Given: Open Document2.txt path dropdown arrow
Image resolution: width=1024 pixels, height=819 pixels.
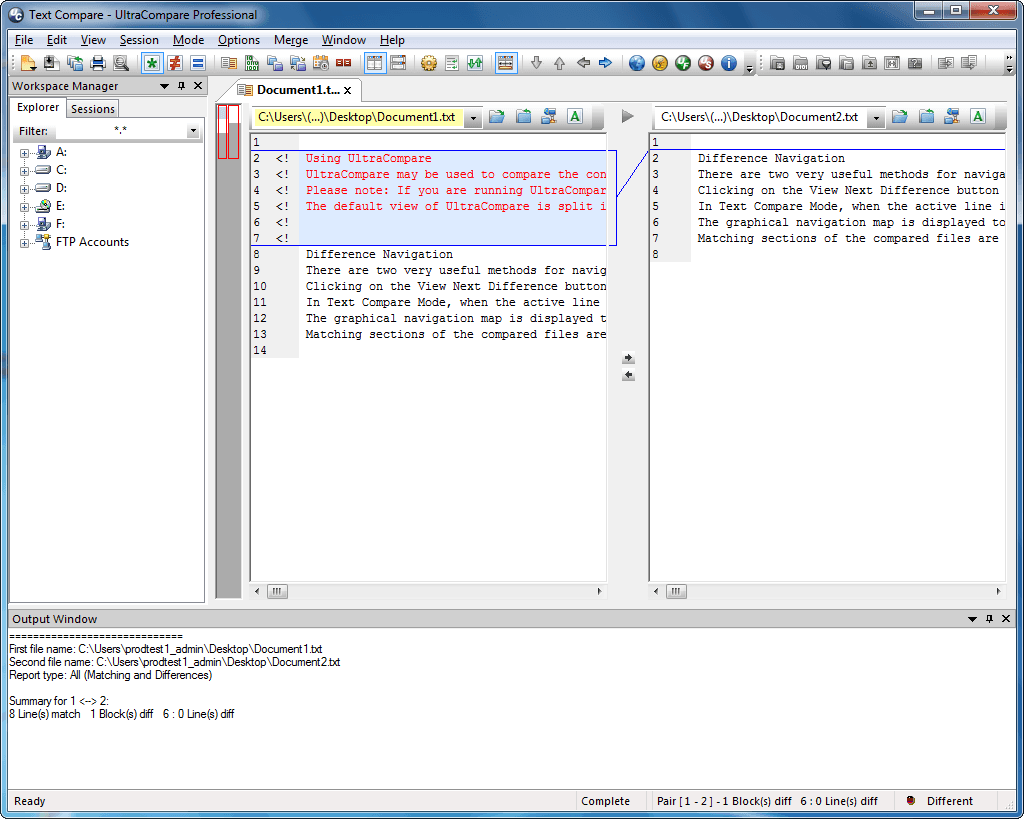Looking at the screenshot, I should click(876, 118).
